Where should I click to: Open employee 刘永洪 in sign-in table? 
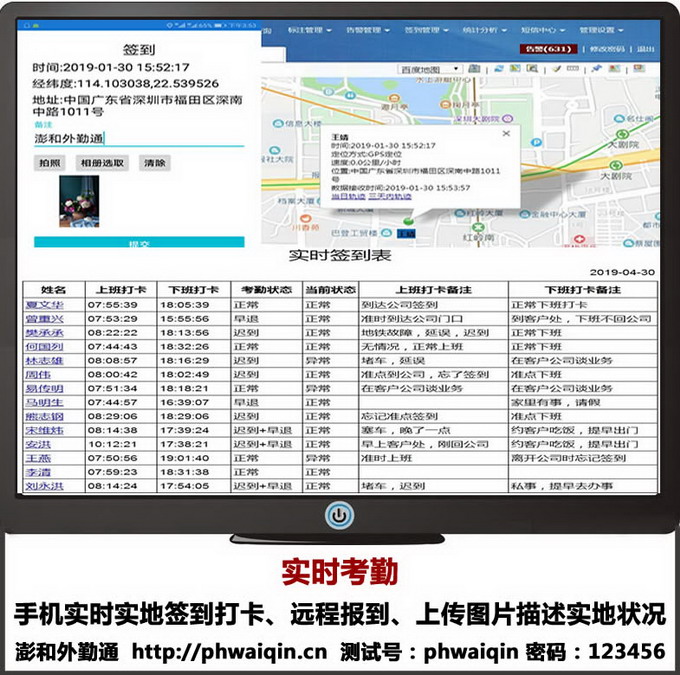[x=44, y=486]
